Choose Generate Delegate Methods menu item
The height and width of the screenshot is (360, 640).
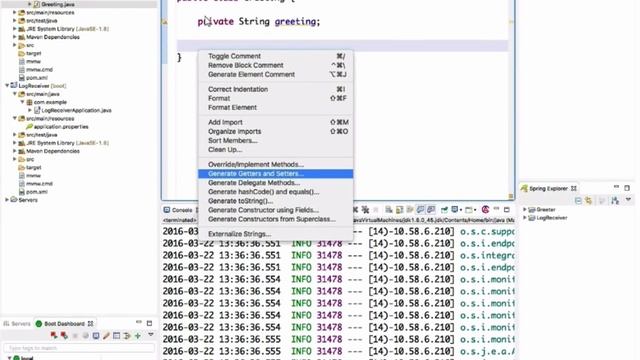click(276, 183)
